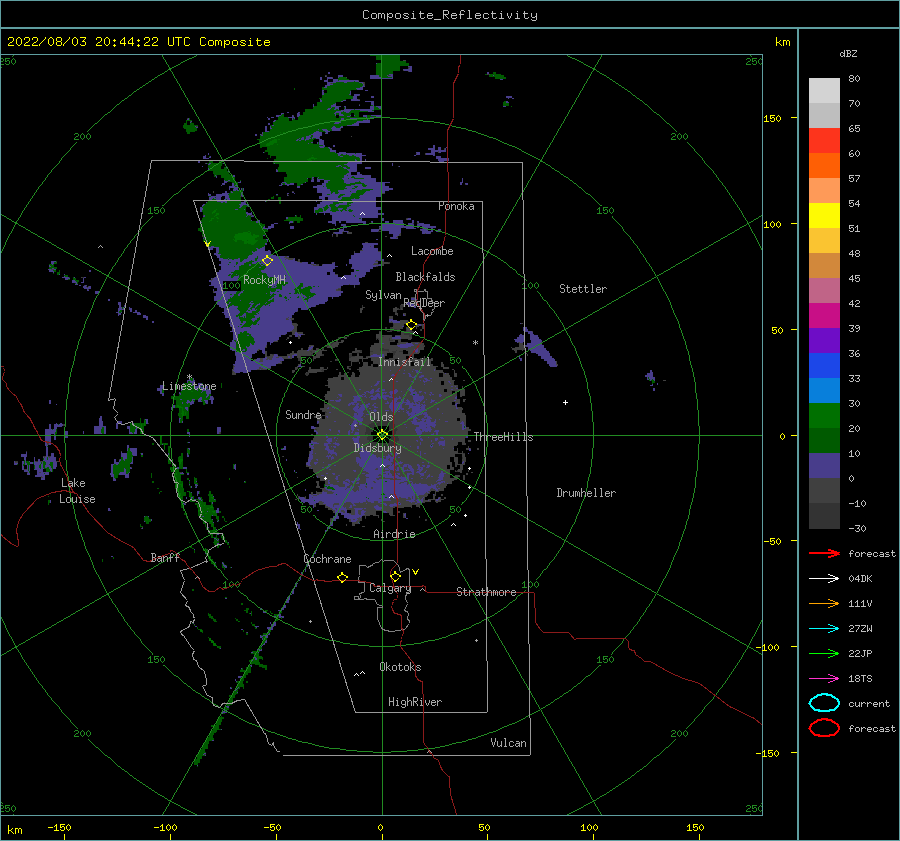Click the white plus marker near Drumheller
This screenshot has height=841, width=900.
[x=565, y=402]
